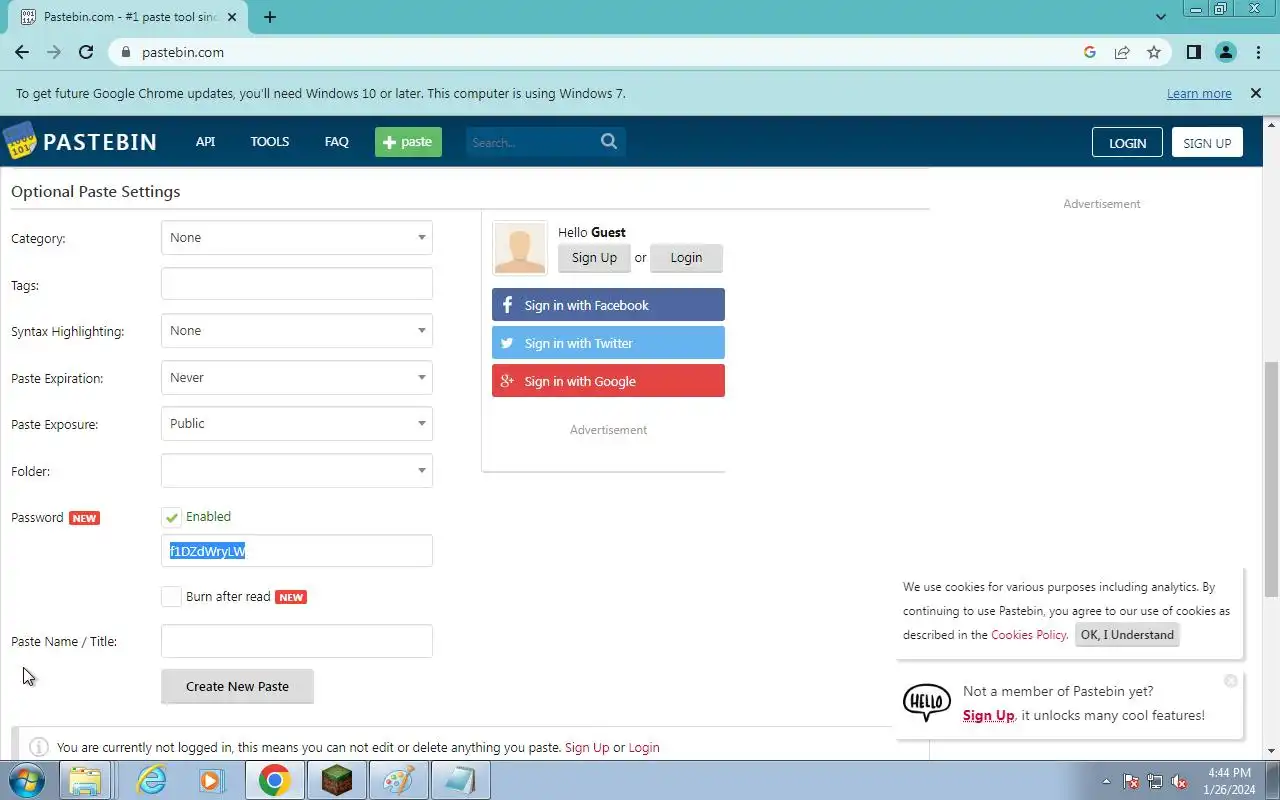Launch Internet Explorer from taskbar
The height and width of the screenshot is (800, 1280).
pos(152,780)
